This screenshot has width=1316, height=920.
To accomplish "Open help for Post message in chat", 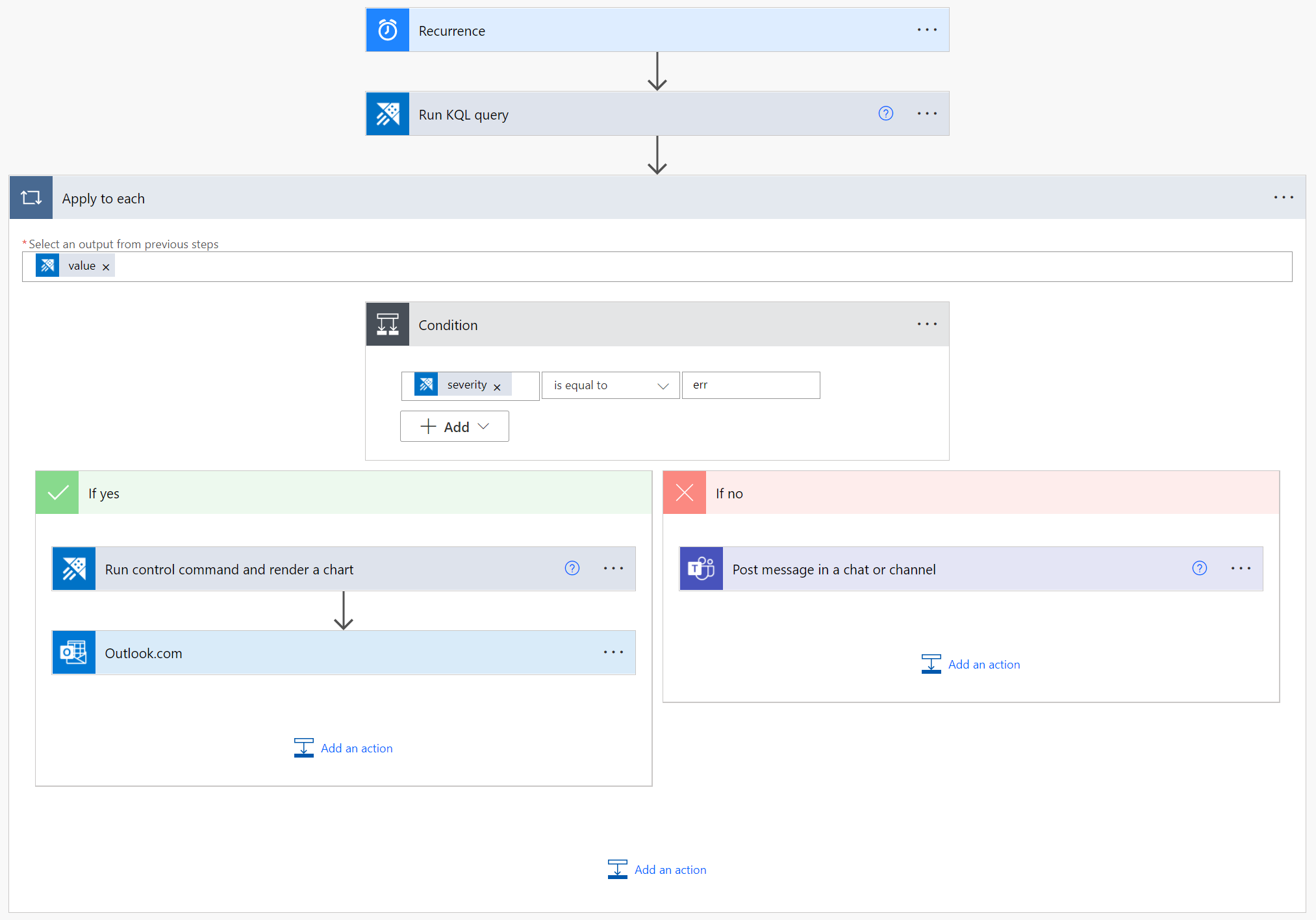I will [x=1199, y=569].
